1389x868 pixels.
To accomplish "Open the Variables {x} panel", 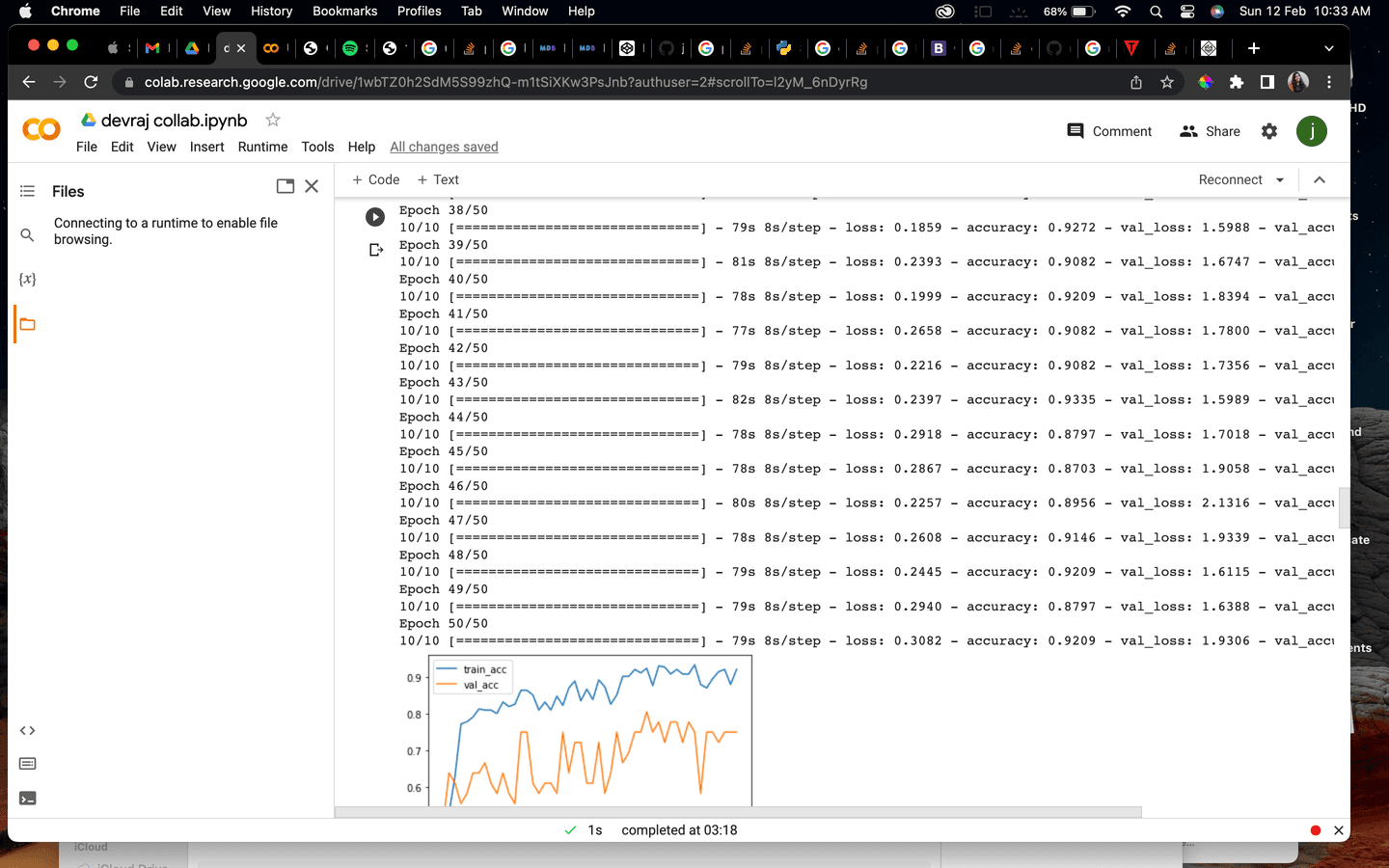I will click(x=27, y=279).
